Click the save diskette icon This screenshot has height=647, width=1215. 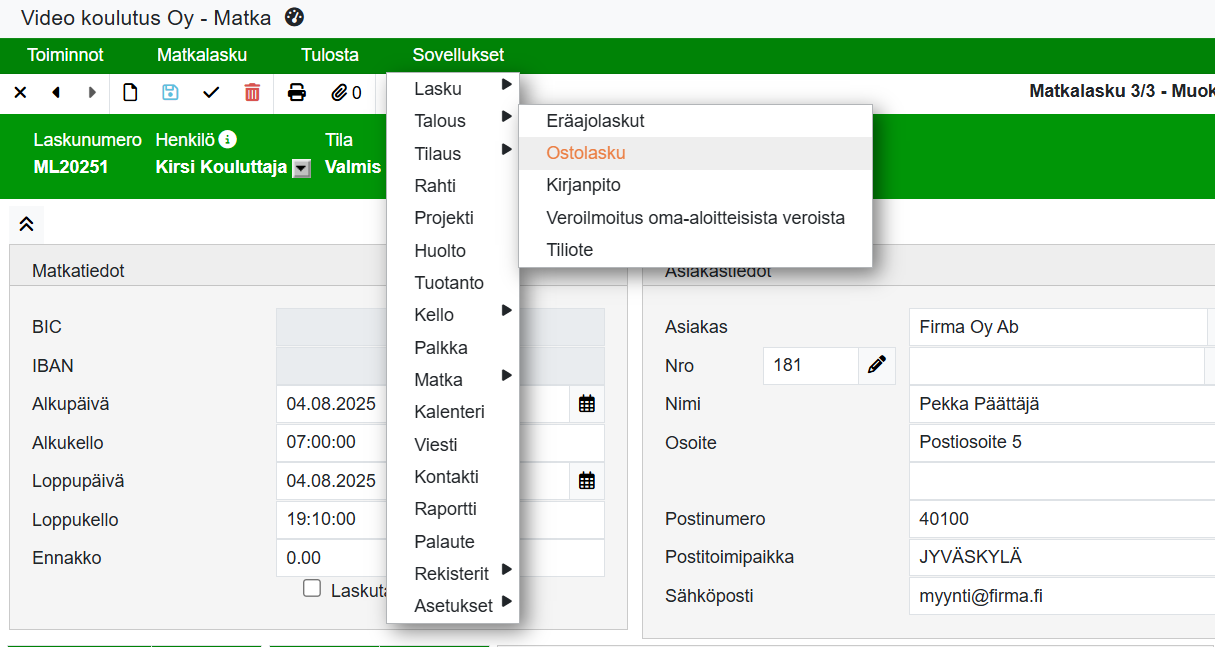point(170,93)
